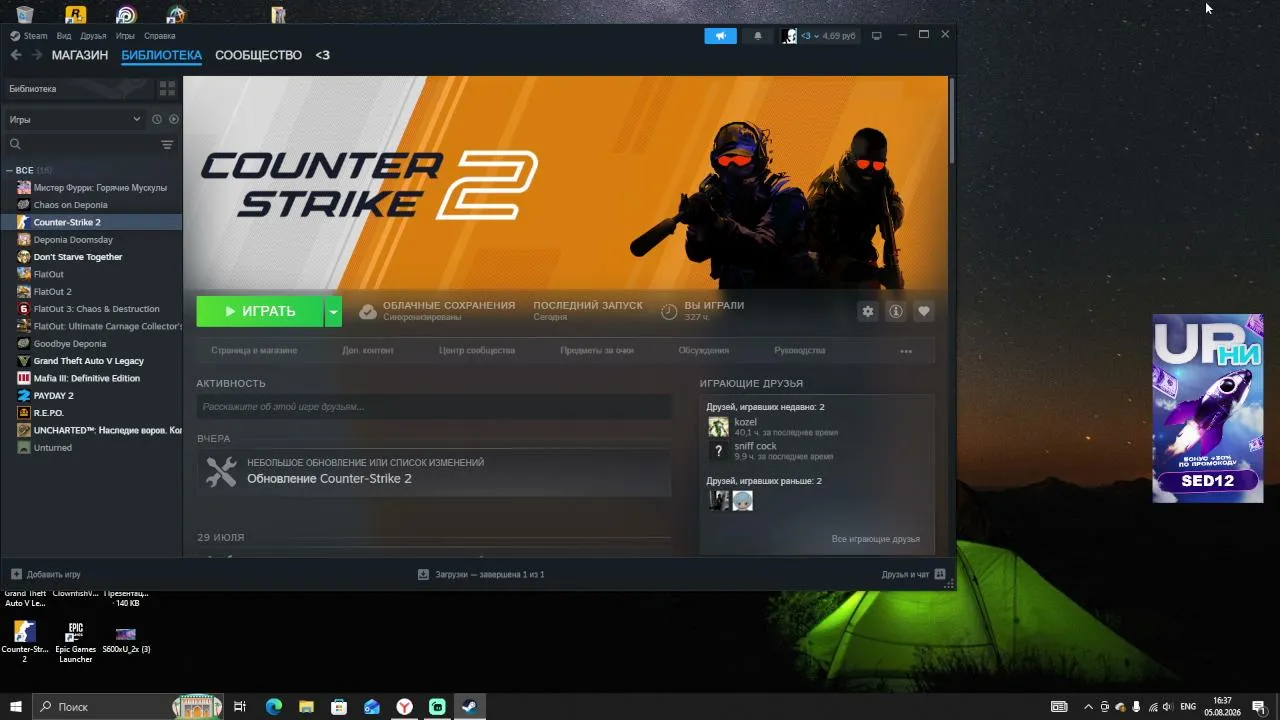Open Страница в магазине link
This screenshot has width=1280, height=720.
254,351
